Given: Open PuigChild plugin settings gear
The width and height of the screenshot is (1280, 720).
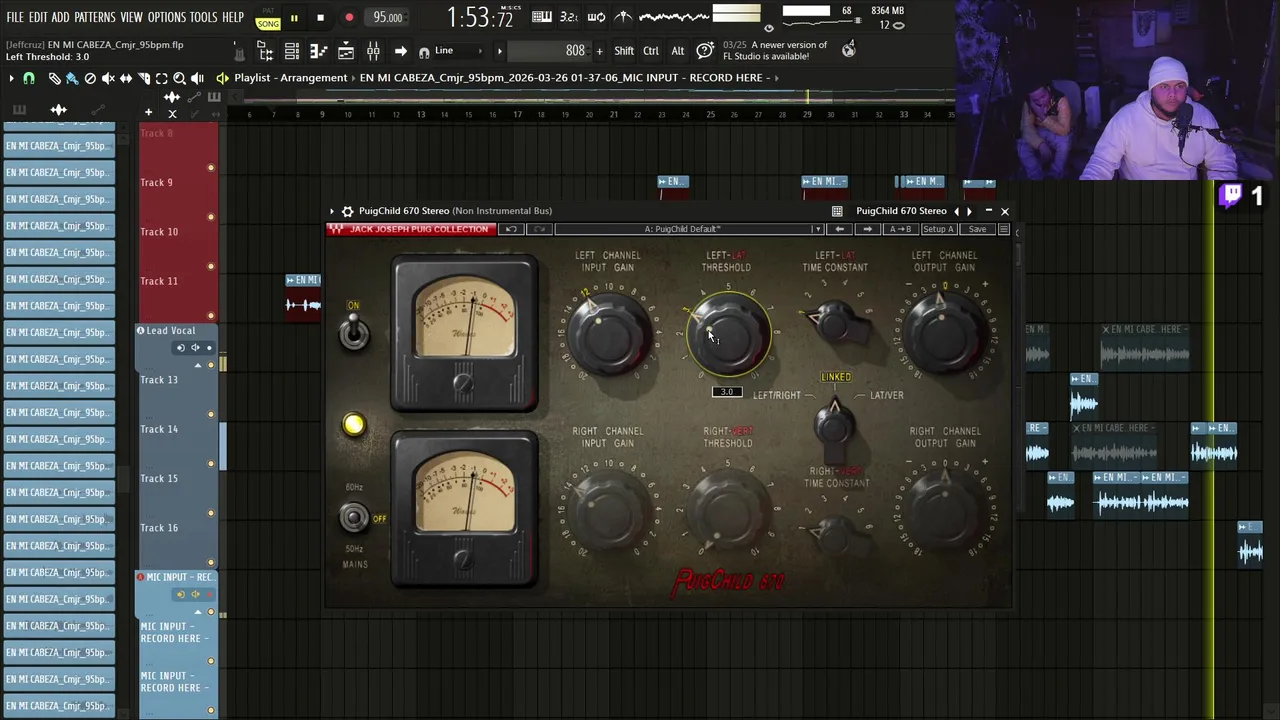Looking at the screenshot, I should click(347, 211).
